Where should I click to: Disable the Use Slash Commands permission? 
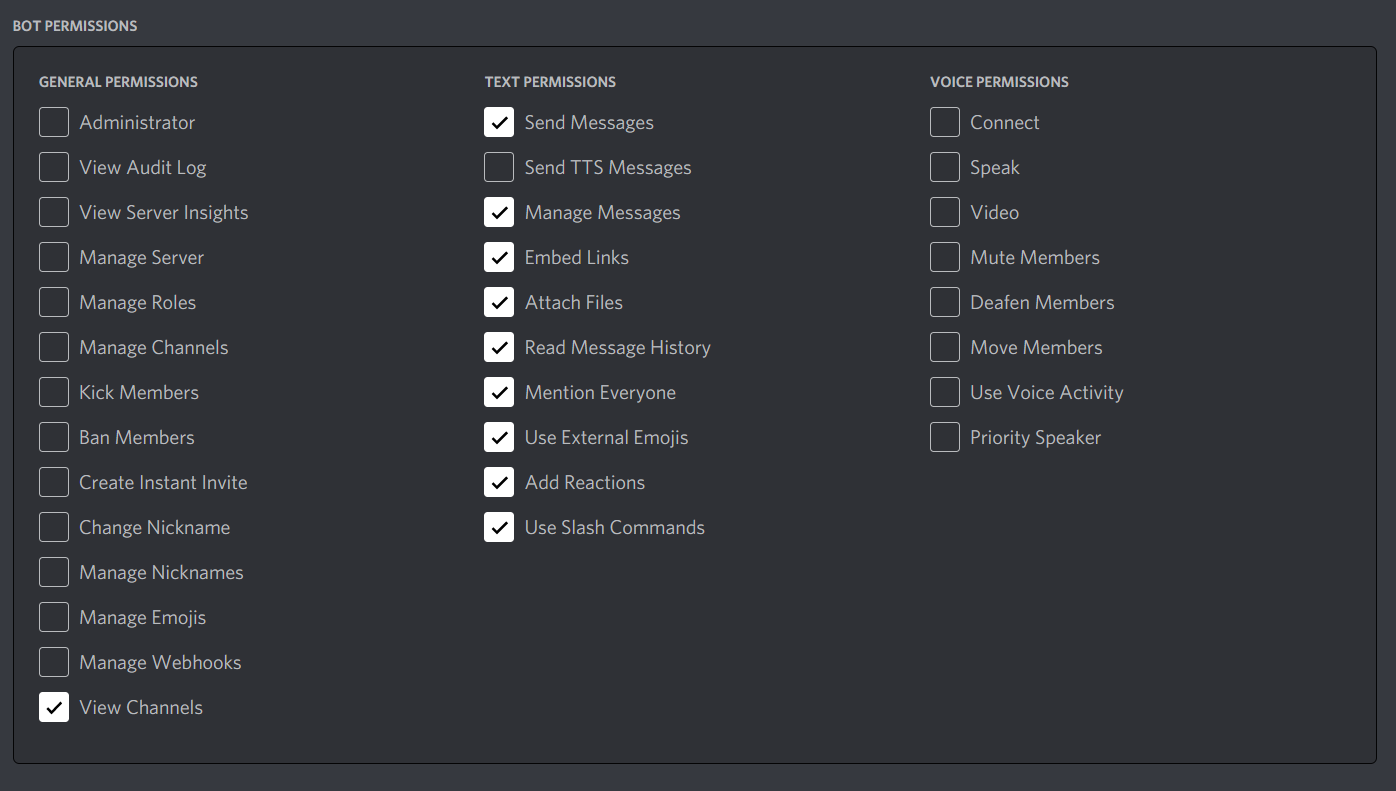tap(499, 527)
